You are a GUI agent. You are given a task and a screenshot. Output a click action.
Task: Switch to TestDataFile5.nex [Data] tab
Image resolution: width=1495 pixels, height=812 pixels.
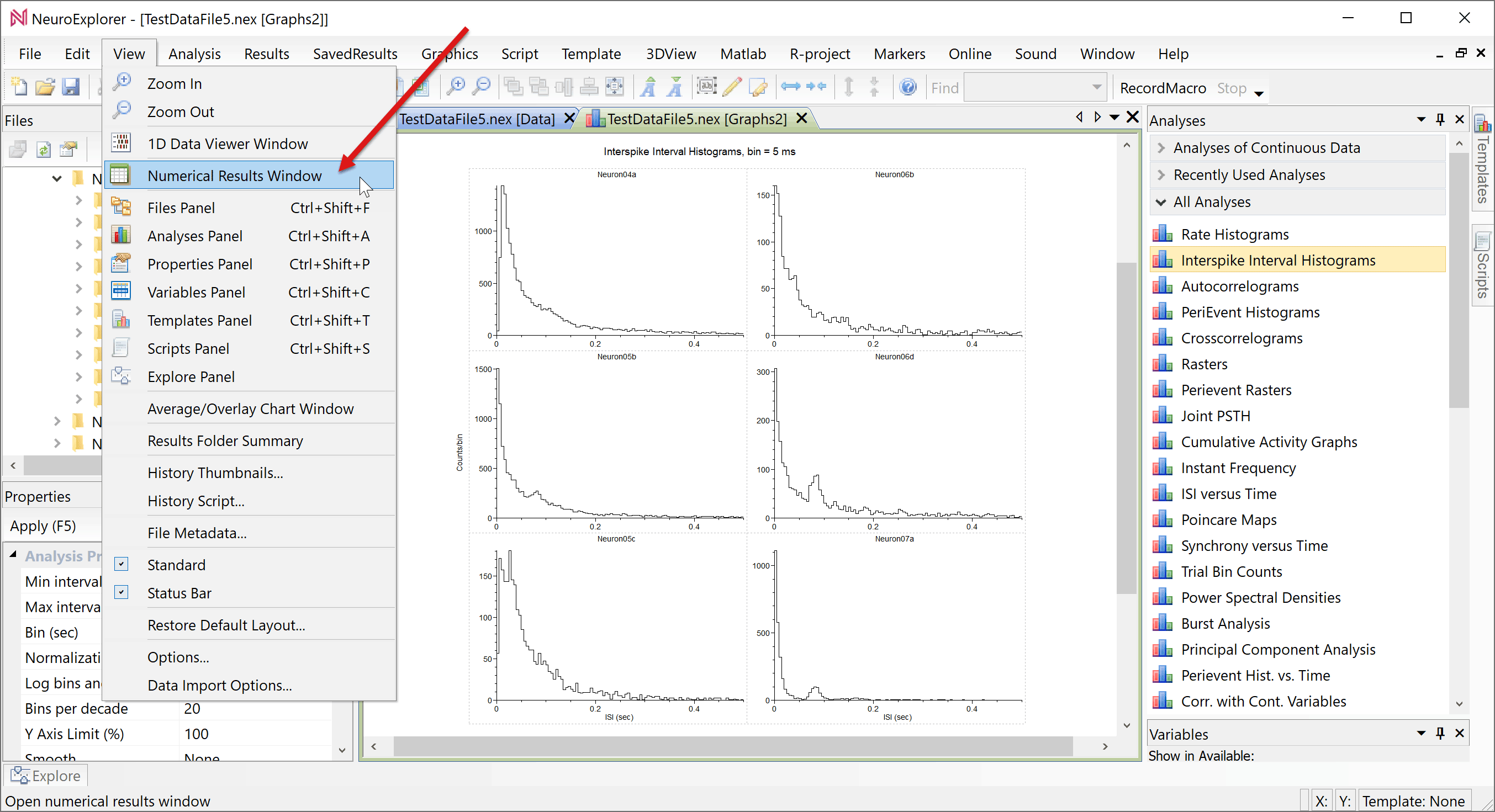(477, 119)
